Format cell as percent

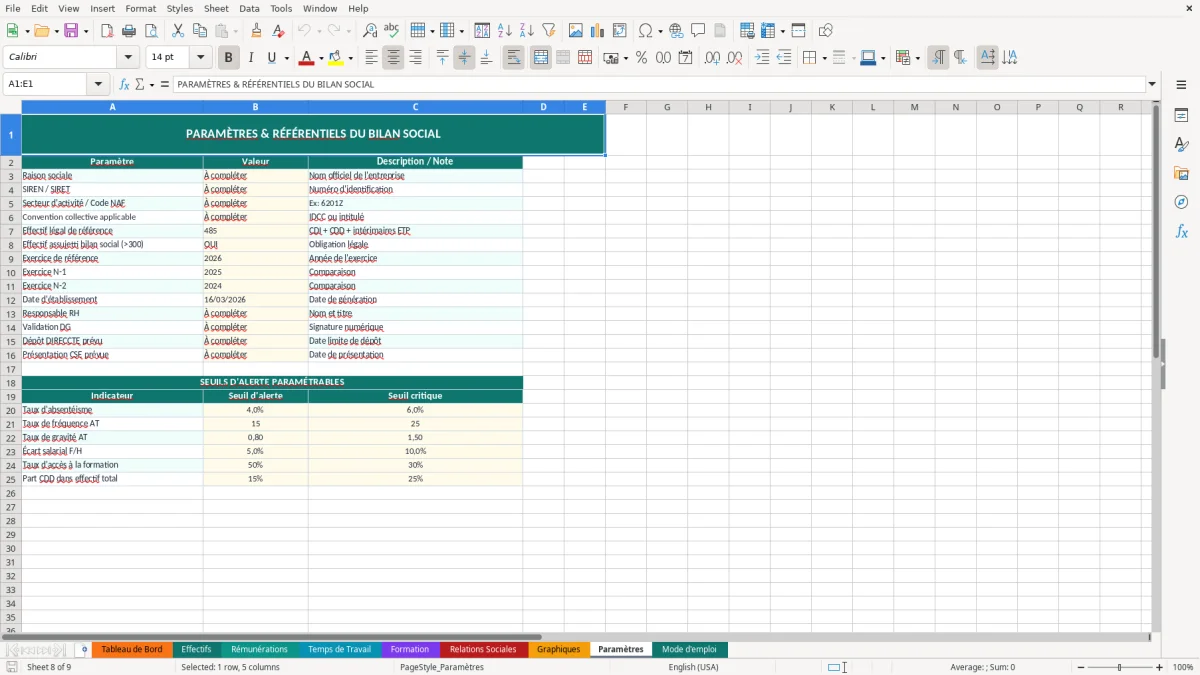[x=641, y=58]
